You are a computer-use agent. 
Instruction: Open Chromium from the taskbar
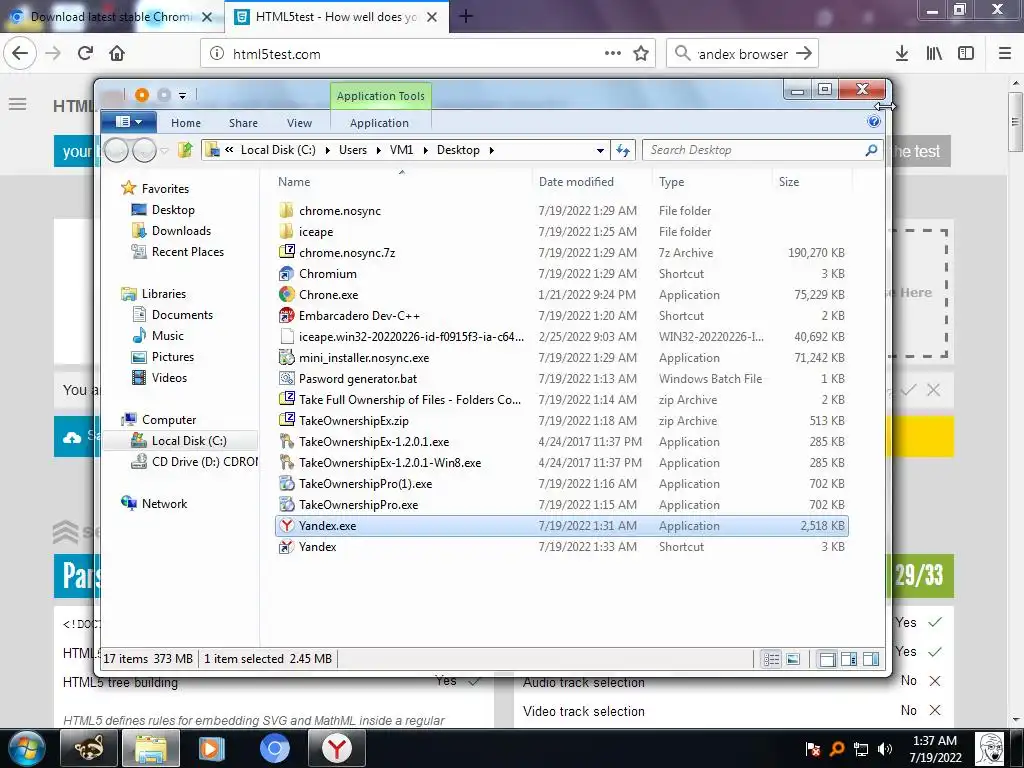click(x=274, y=748)
